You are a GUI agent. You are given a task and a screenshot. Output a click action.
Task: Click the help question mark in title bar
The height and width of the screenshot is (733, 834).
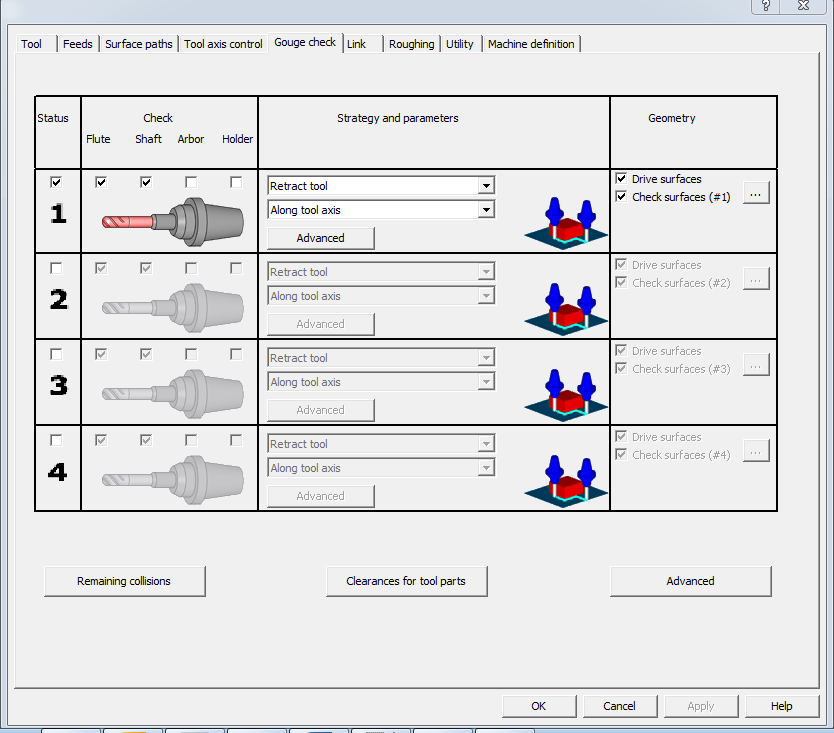click(x=766, y=6)
